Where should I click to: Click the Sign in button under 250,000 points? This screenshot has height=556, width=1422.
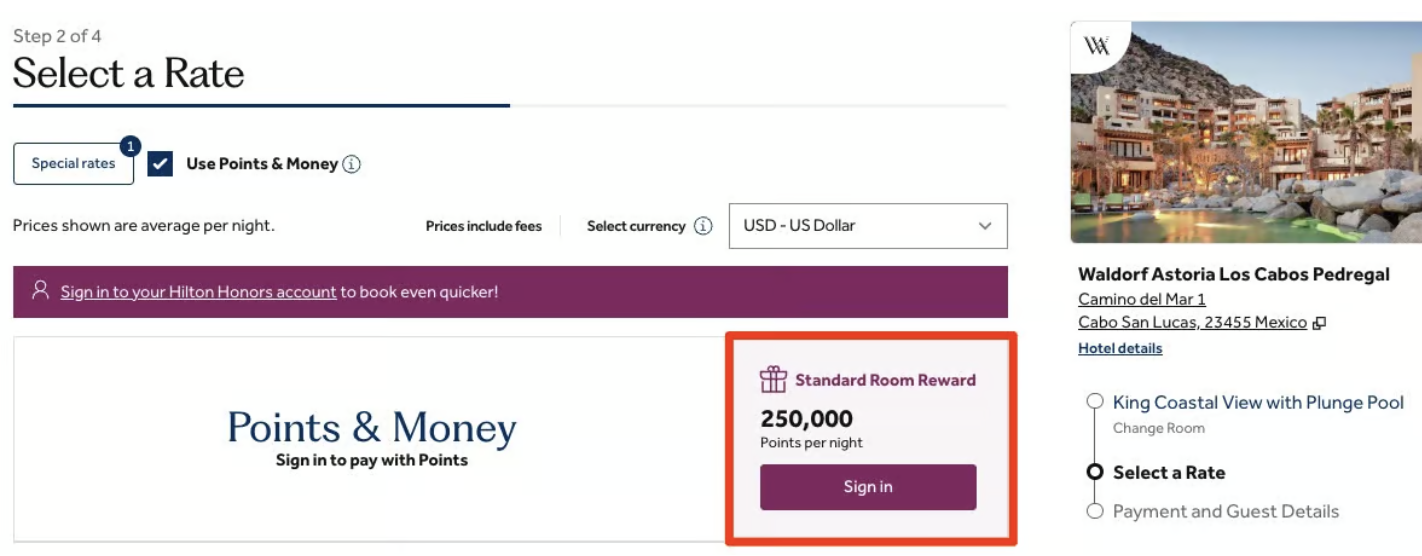(868, 487)
